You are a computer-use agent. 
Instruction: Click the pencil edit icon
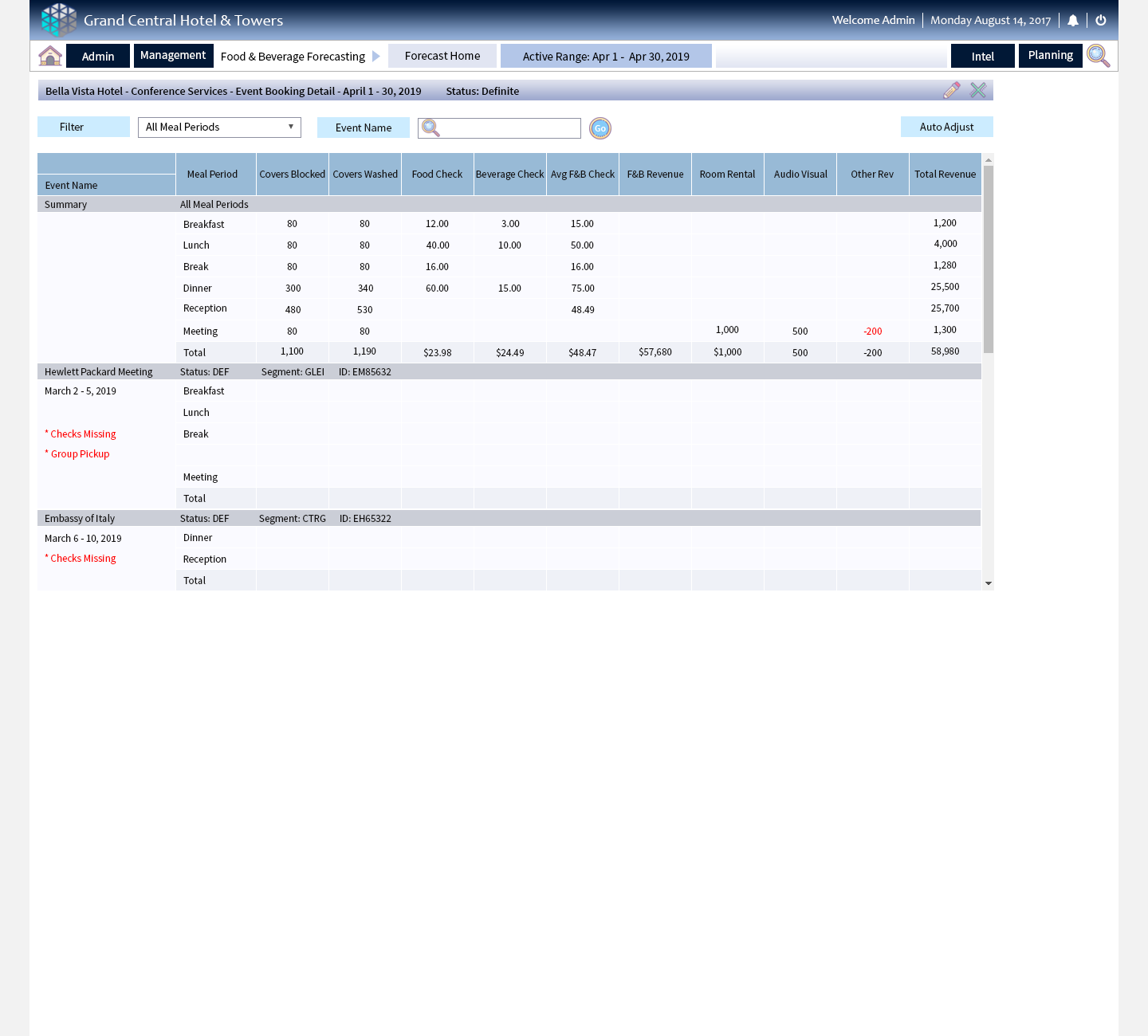point(951,91)
